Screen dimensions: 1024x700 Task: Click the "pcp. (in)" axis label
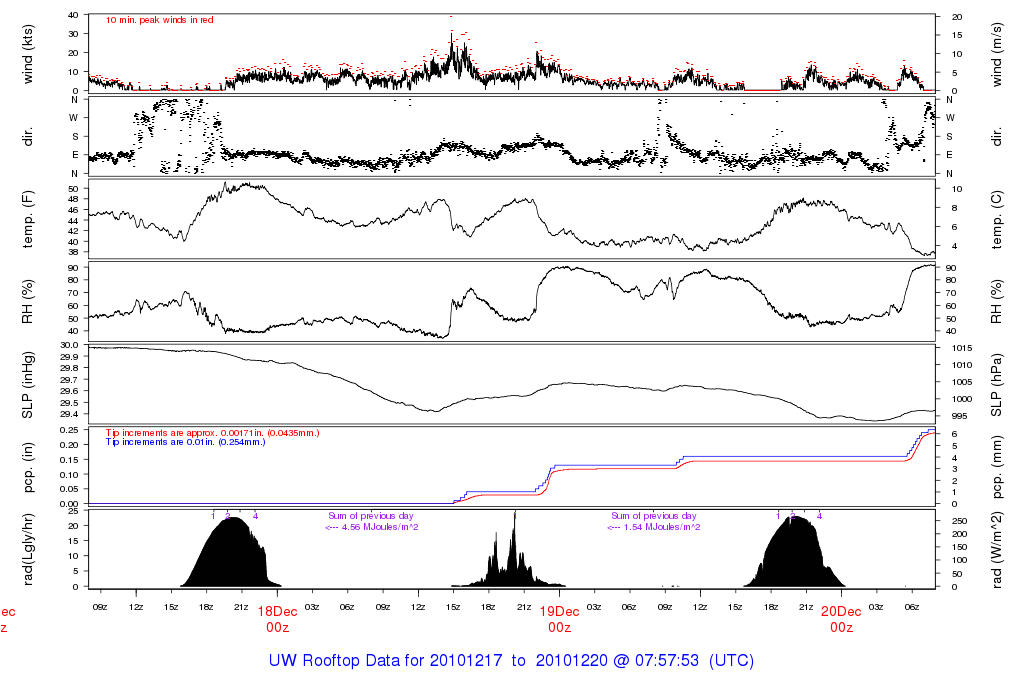(x=27, y=468)
